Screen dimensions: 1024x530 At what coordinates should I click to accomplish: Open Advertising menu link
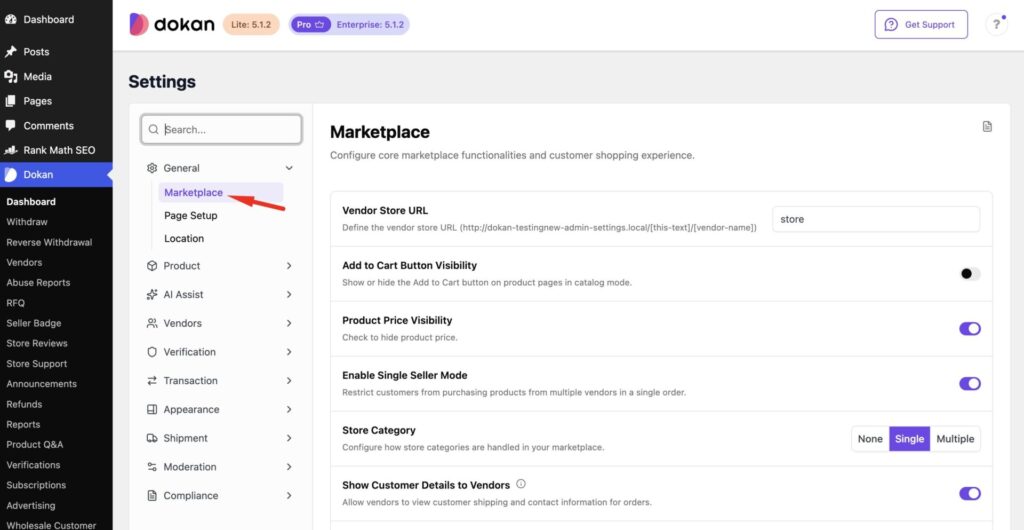[x=31, y=505]
